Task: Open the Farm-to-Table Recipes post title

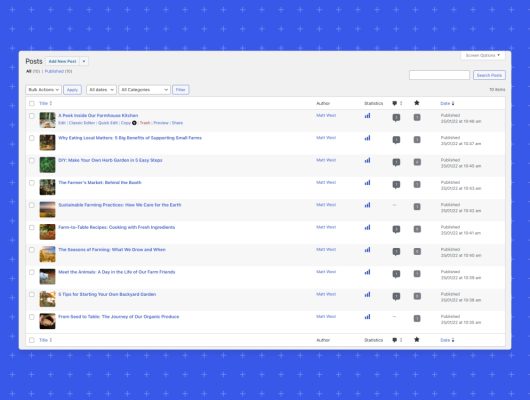Action: (x=117, y=227)
